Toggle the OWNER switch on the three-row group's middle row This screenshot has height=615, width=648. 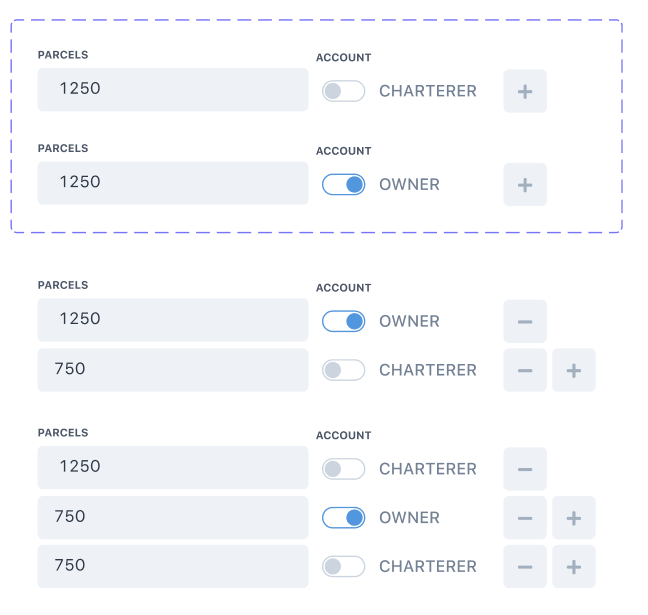[344, 517]
